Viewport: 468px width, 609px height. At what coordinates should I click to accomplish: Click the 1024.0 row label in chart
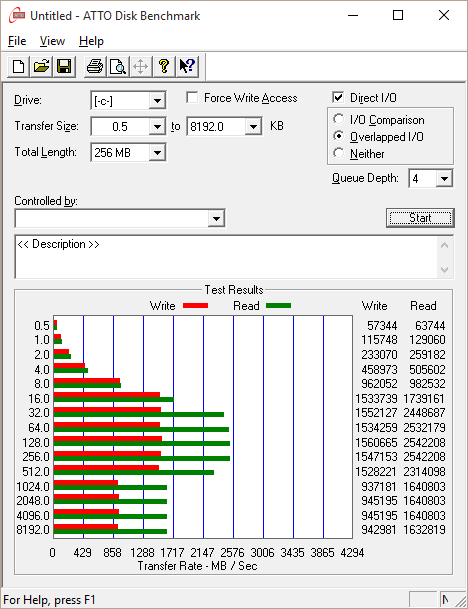point(33,487)
